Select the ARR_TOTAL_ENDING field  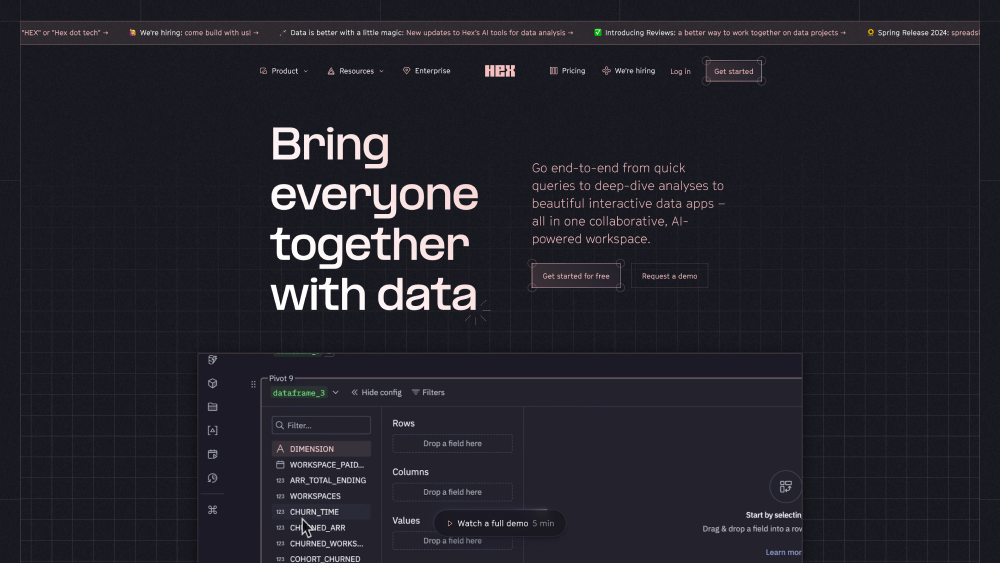321,480
